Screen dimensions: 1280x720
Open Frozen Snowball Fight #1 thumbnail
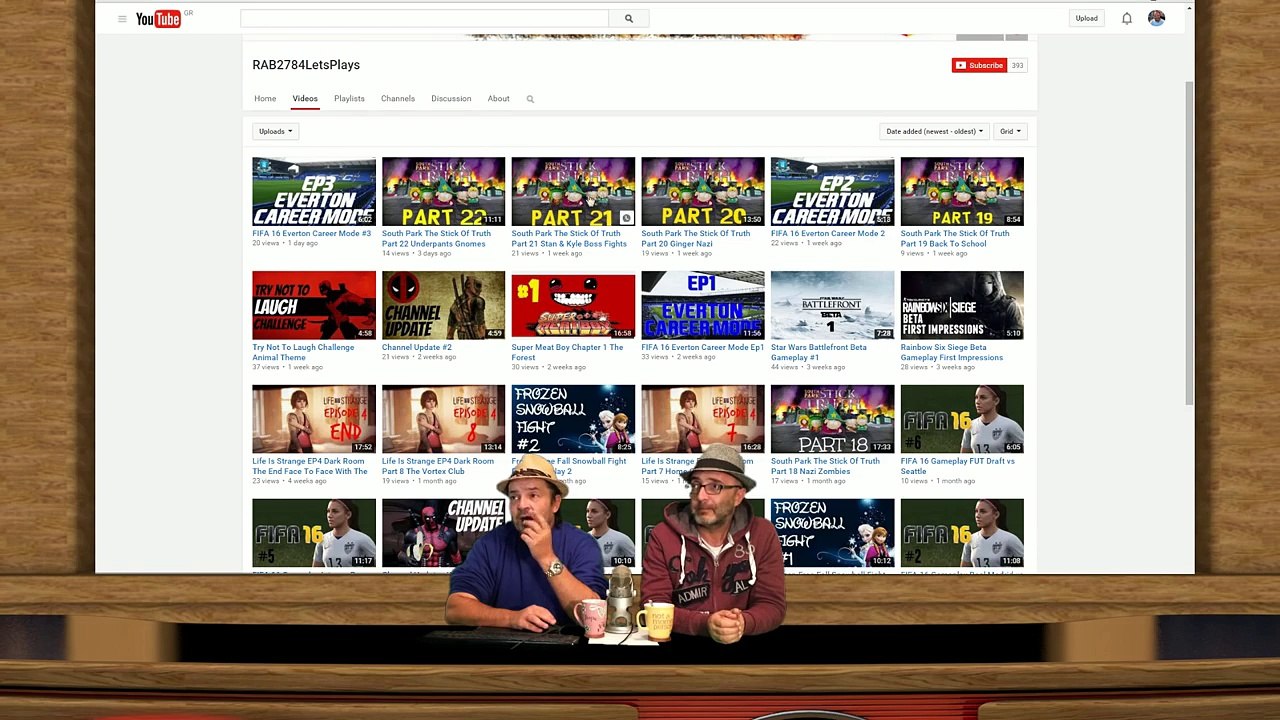click(x=832, y=533)
